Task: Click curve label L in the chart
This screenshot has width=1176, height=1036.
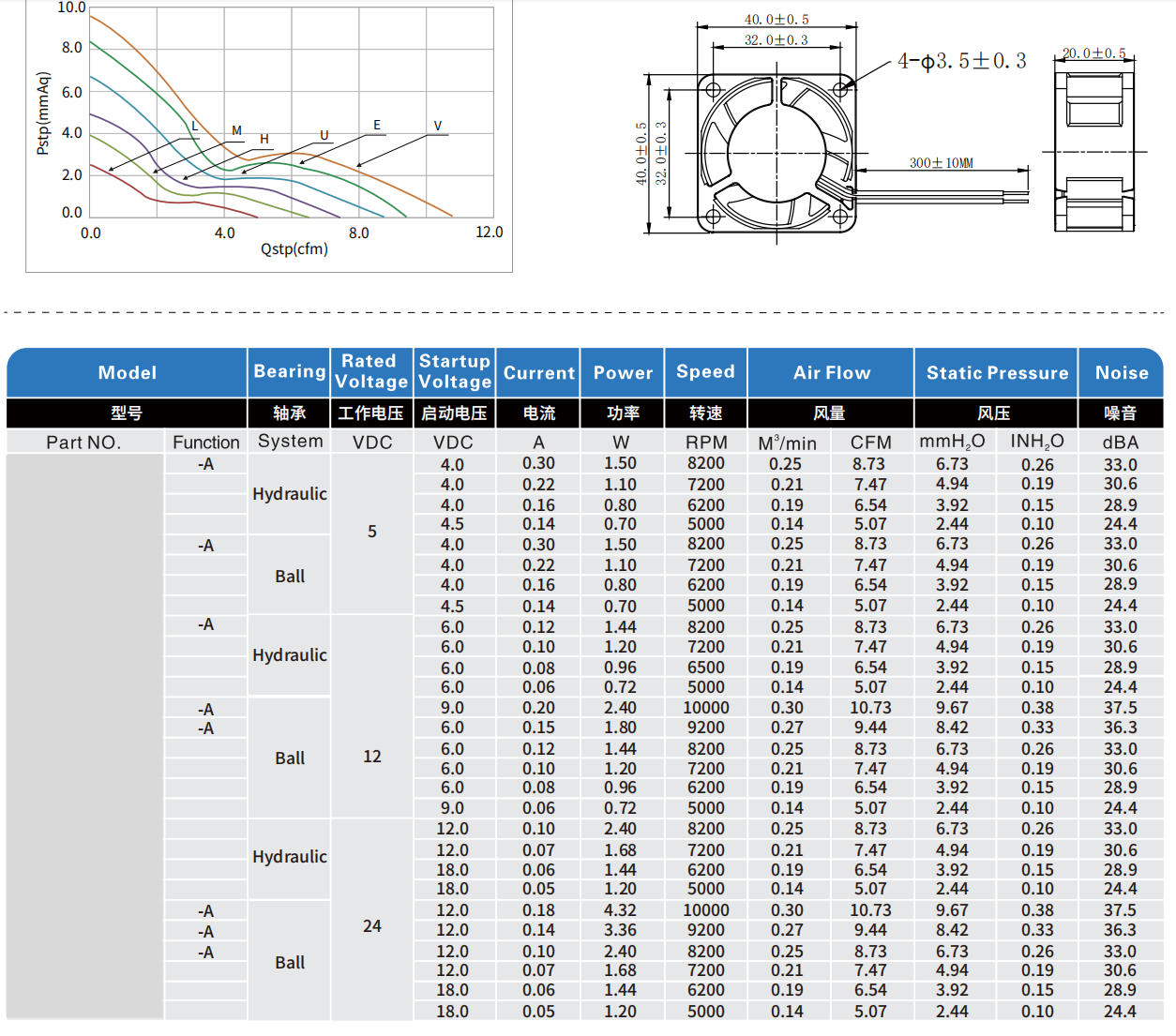Action: point(195,127)
